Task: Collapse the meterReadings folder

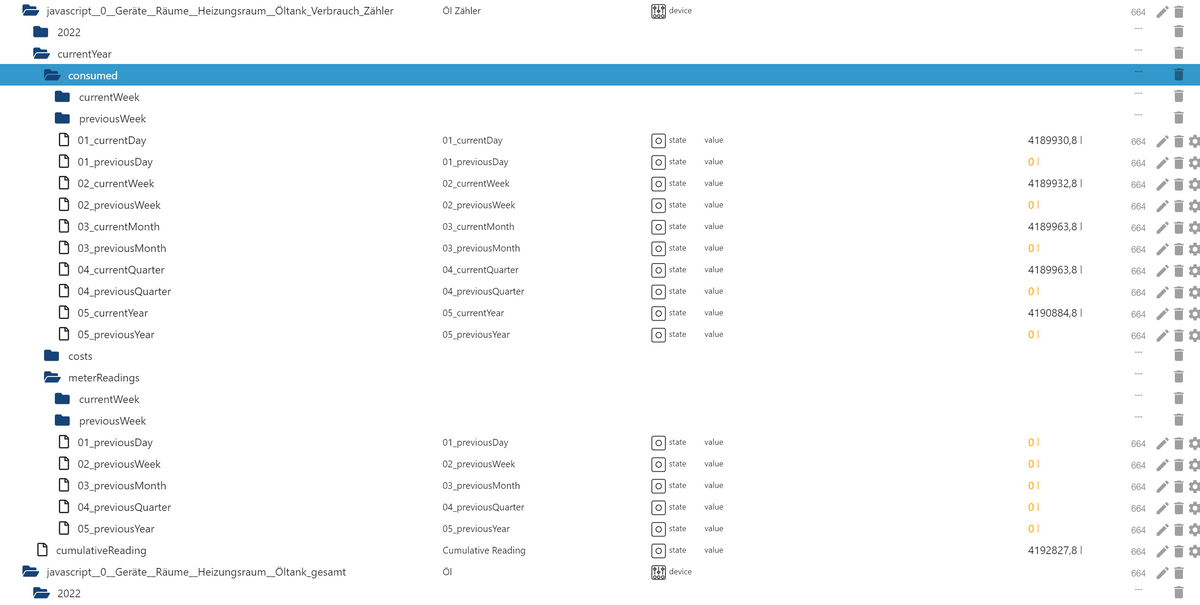Action: click(52, 378)
